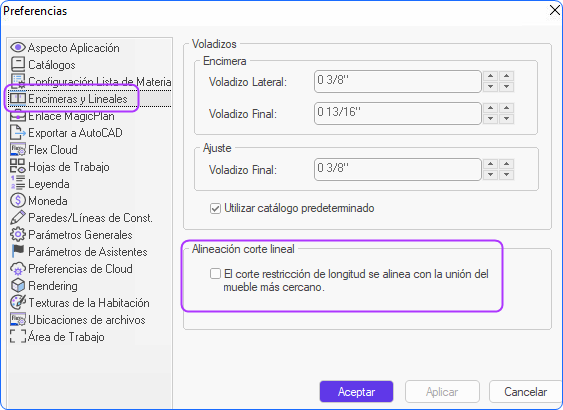Click right up arrow for Ajuste Voladizo Final
Image resolution: width=563 pixels, height=410 pixels.
click(x=507, y=164)
